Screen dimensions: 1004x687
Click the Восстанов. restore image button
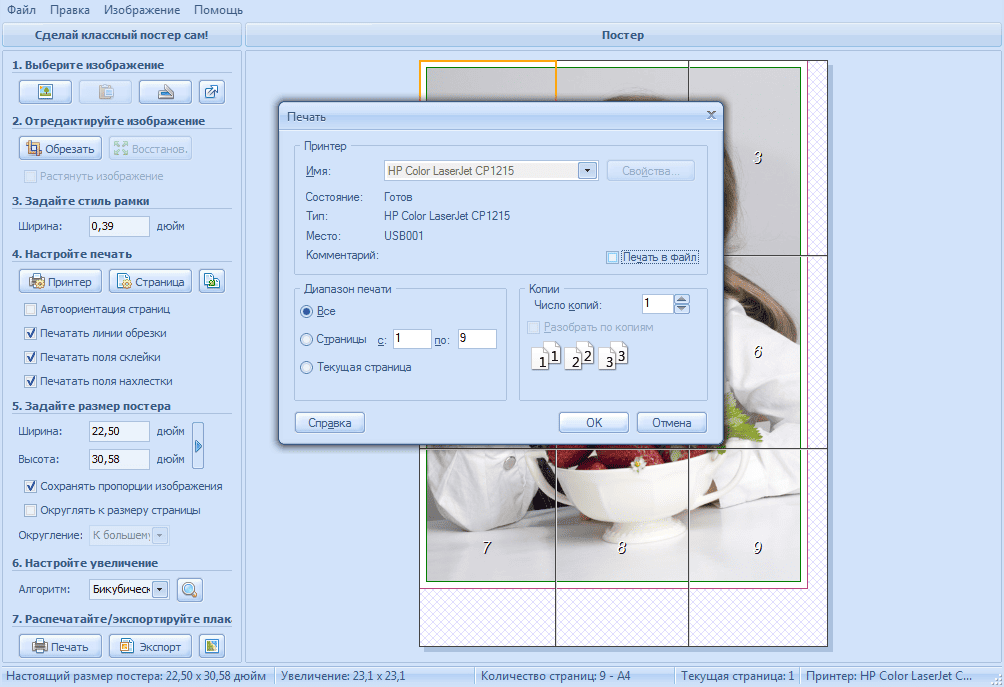click(150, 149)
